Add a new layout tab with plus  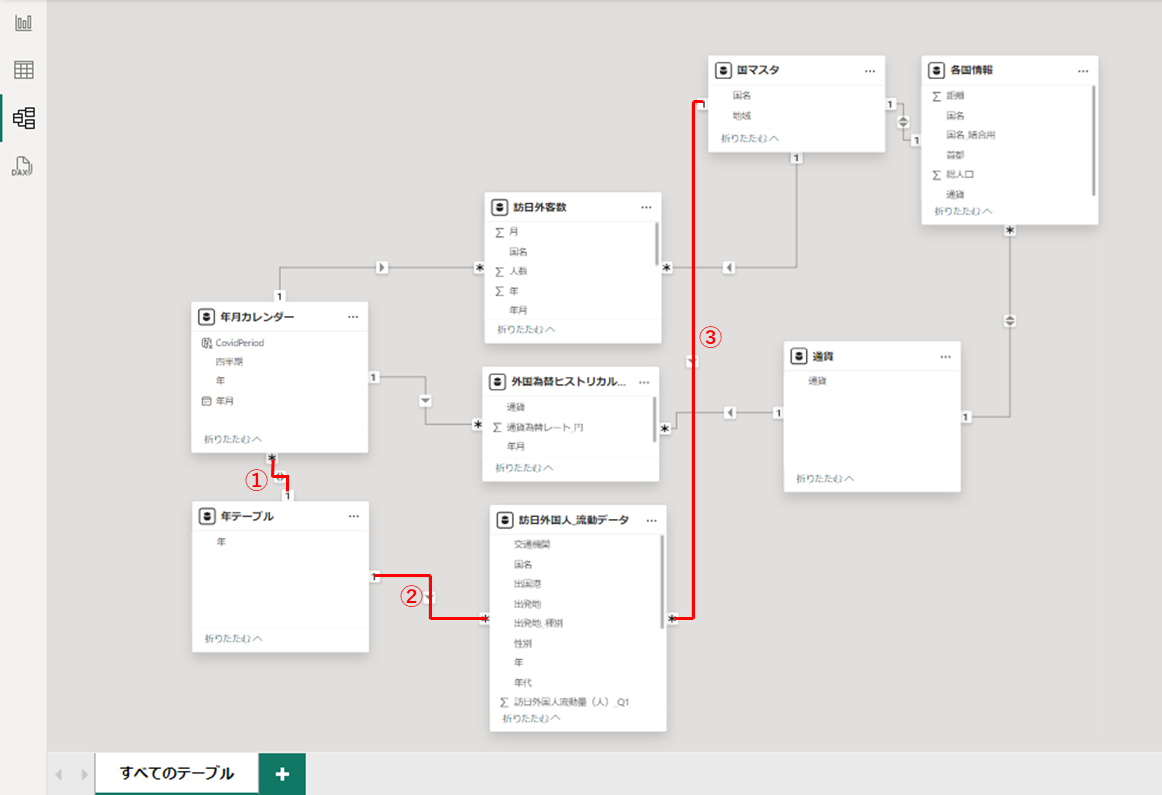[282, 774]
